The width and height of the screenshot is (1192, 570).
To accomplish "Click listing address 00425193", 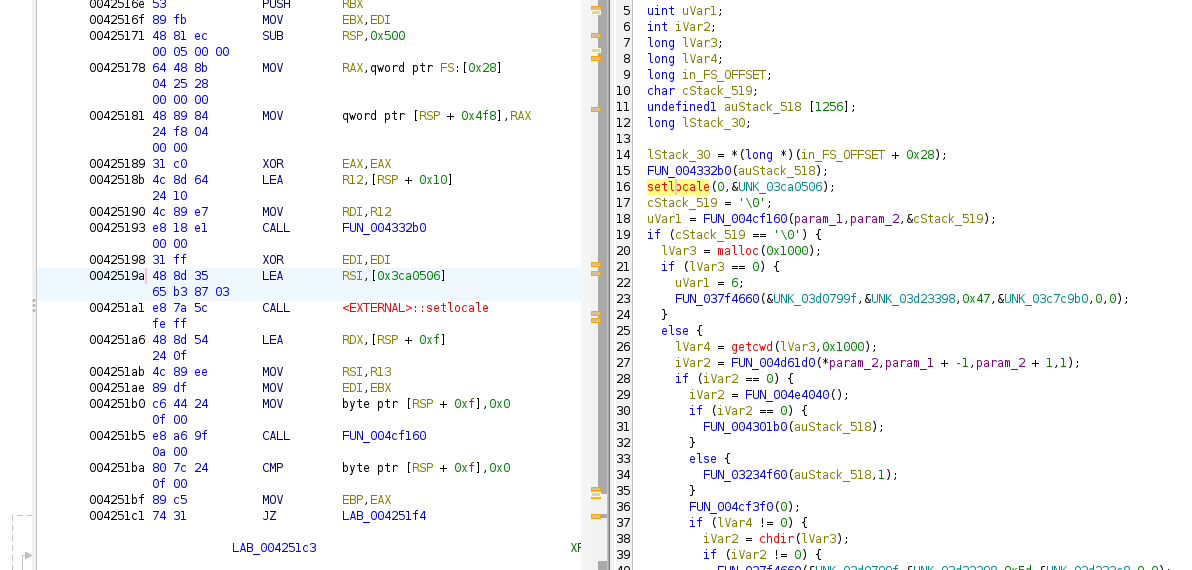I will click(x=116, y=227).
